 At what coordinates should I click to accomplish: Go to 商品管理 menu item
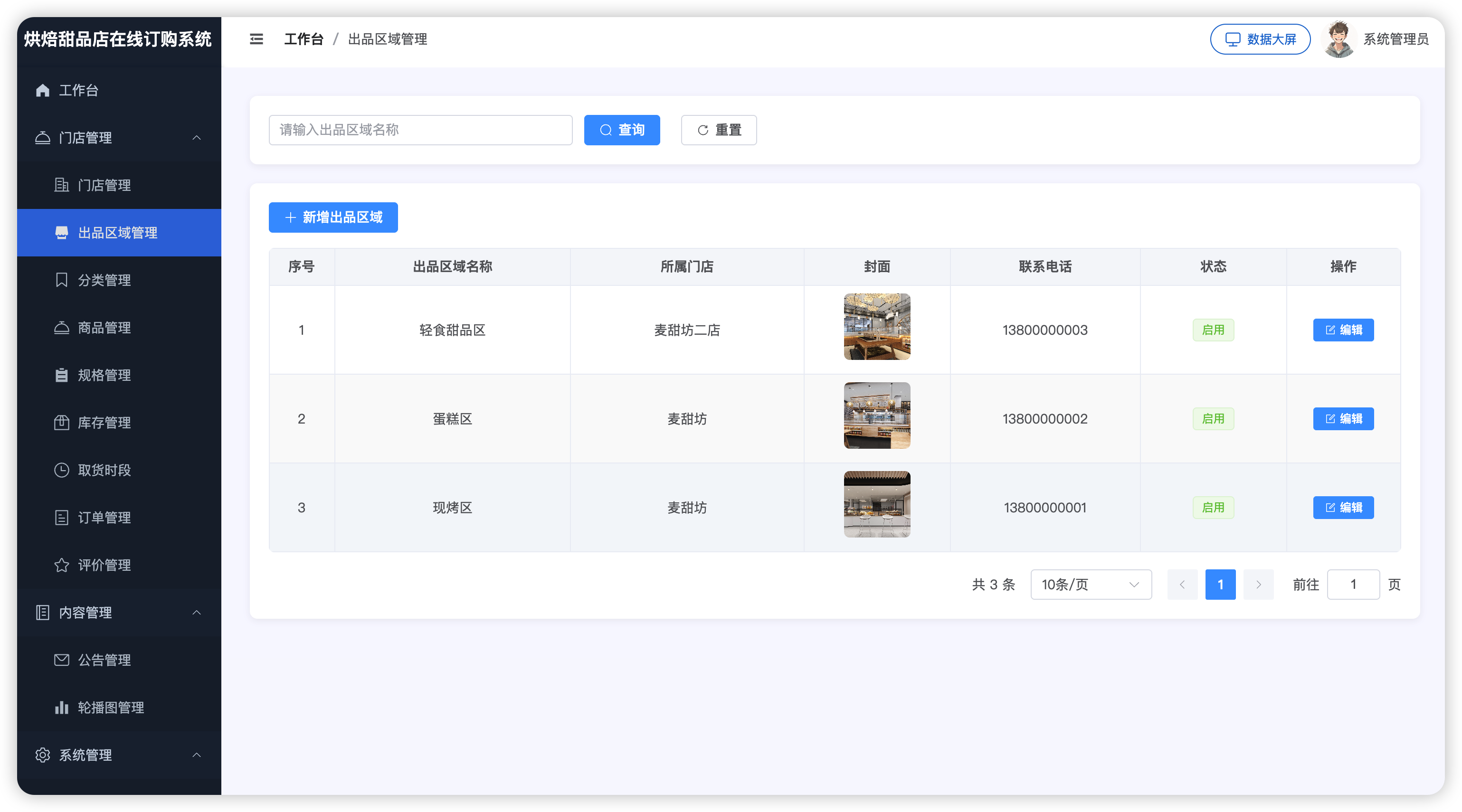pos(119,327)
